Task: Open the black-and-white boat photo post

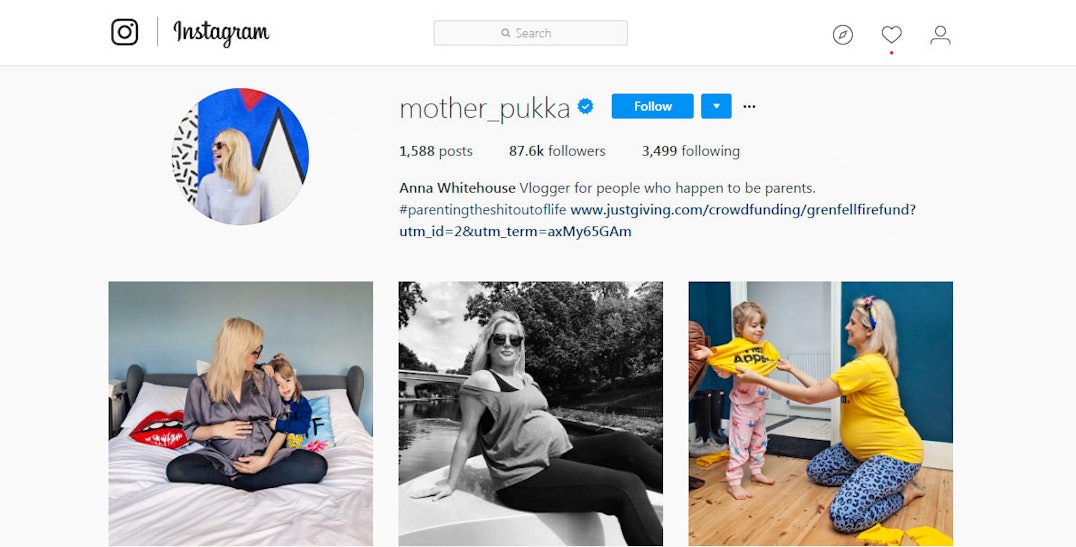Action: (x=530, y=414)
